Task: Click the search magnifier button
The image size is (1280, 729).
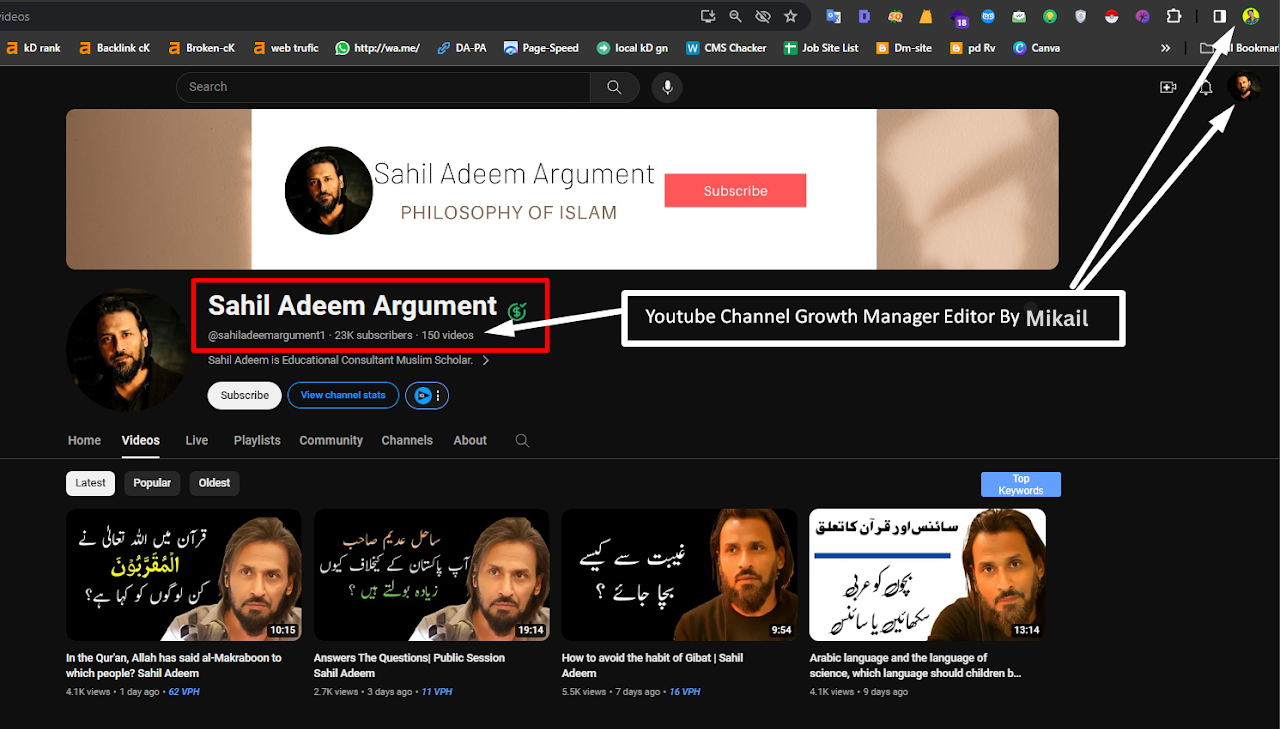Action: click(x=614, y=87)
